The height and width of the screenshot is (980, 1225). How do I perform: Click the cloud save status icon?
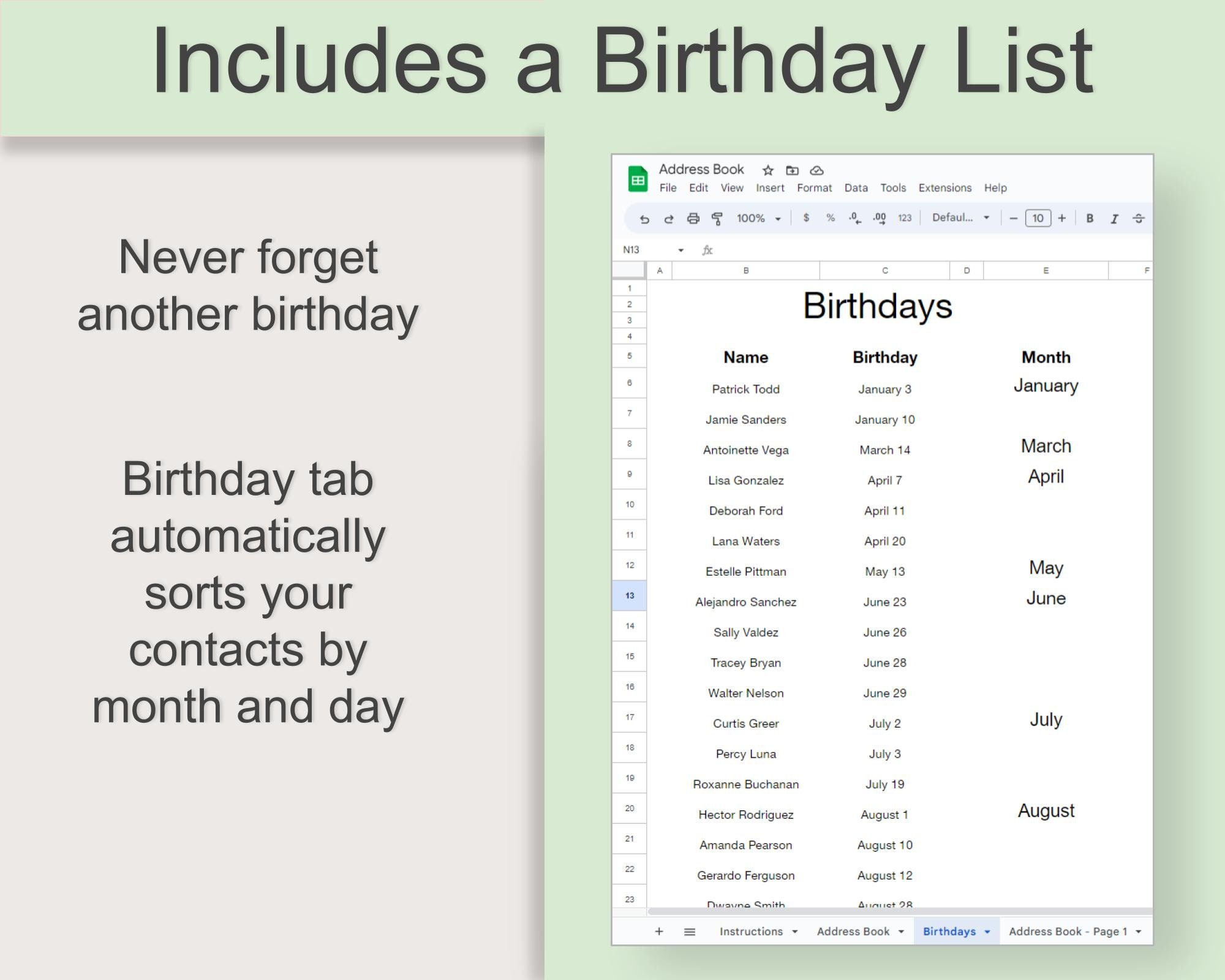coord(818,171)
